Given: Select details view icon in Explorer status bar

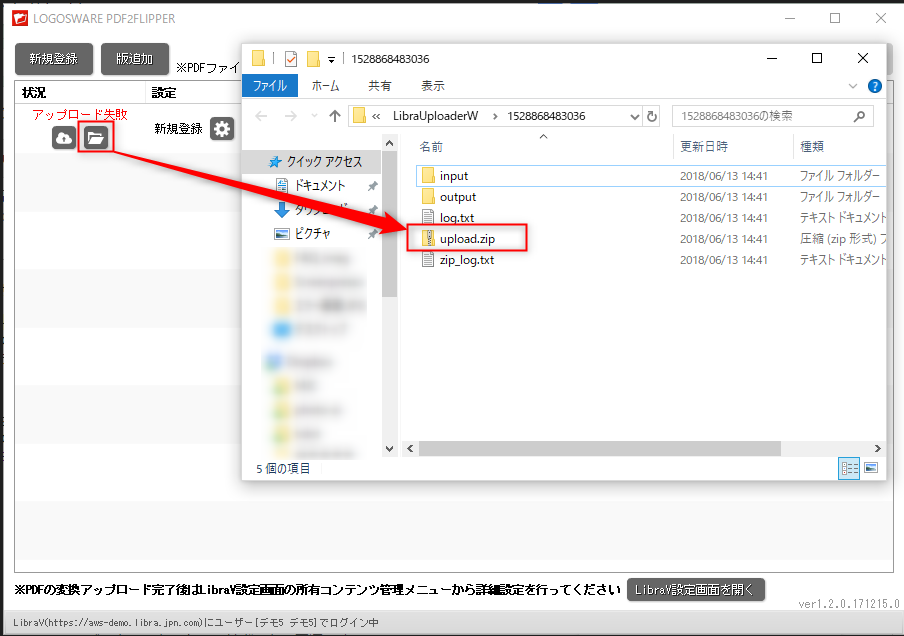Looking at the screenshot, I should pyautogui.click(x=850, y=468).
